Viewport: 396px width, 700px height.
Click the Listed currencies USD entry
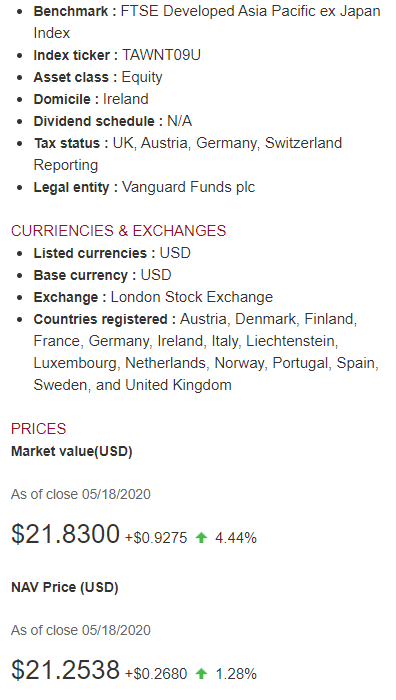pos(112,253)
